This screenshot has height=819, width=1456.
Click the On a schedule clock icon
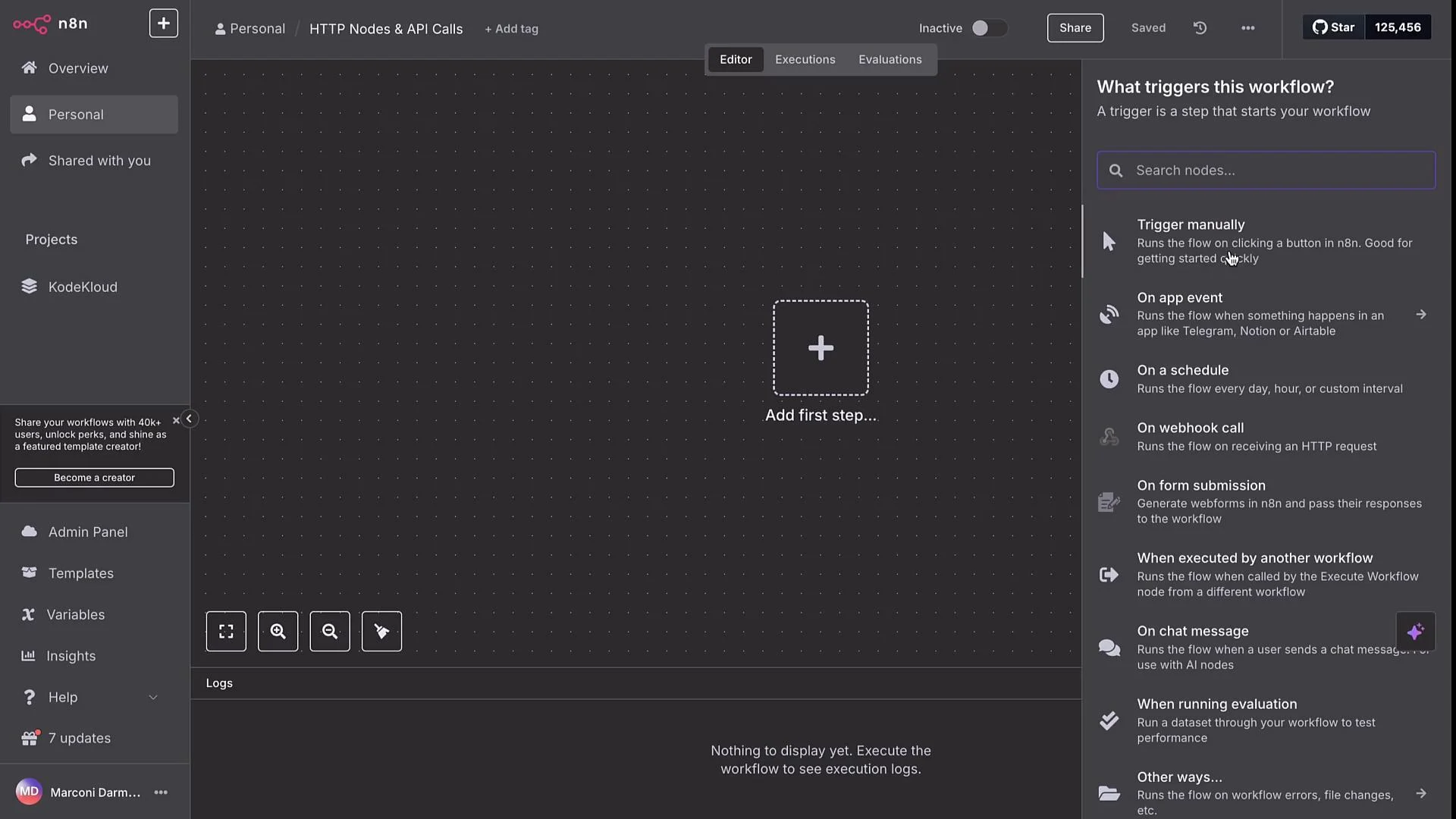click(1109, 378)
